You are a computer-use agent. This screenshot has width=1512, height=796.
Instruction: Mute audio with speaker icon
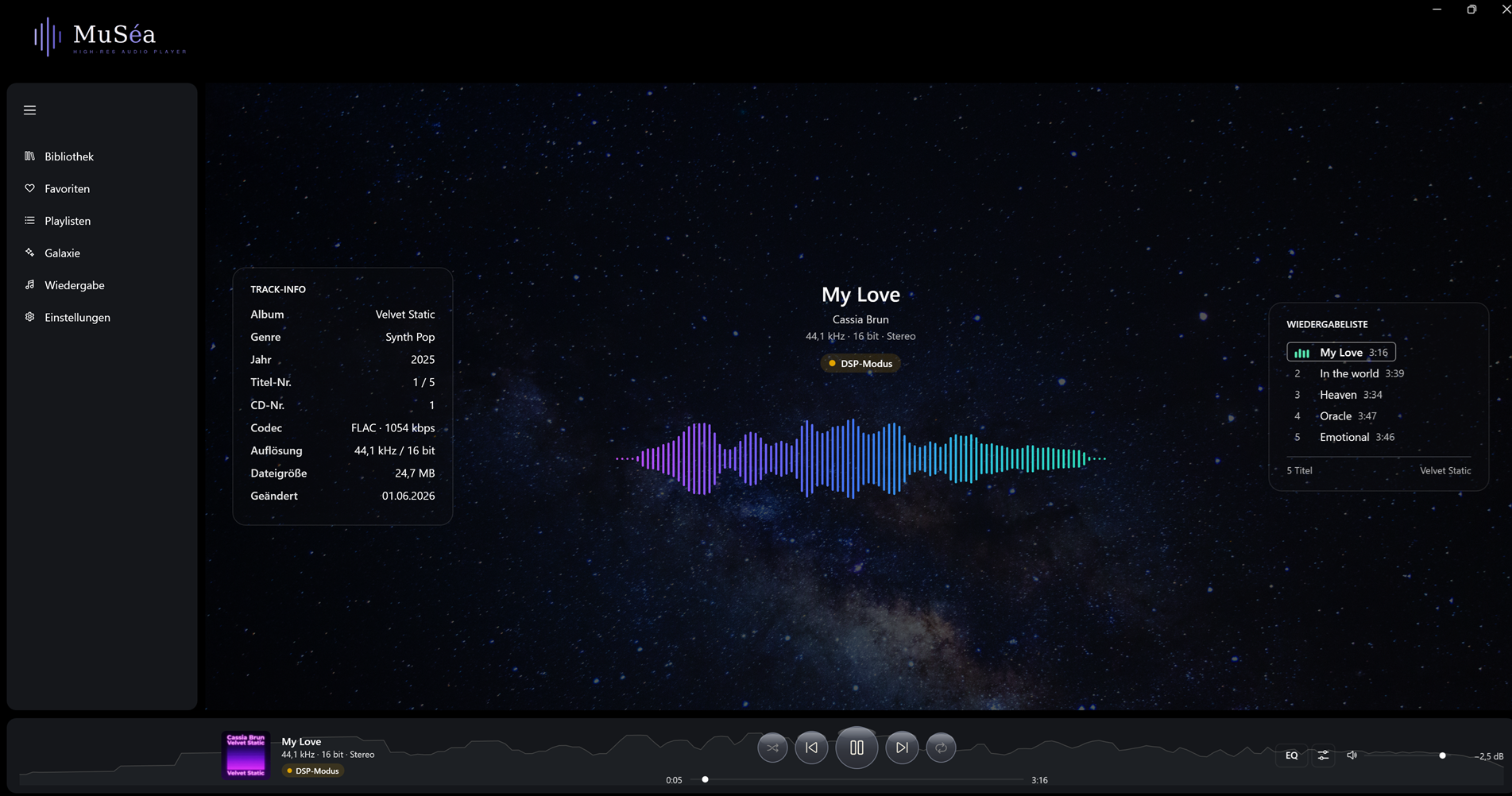(1352, 755)
